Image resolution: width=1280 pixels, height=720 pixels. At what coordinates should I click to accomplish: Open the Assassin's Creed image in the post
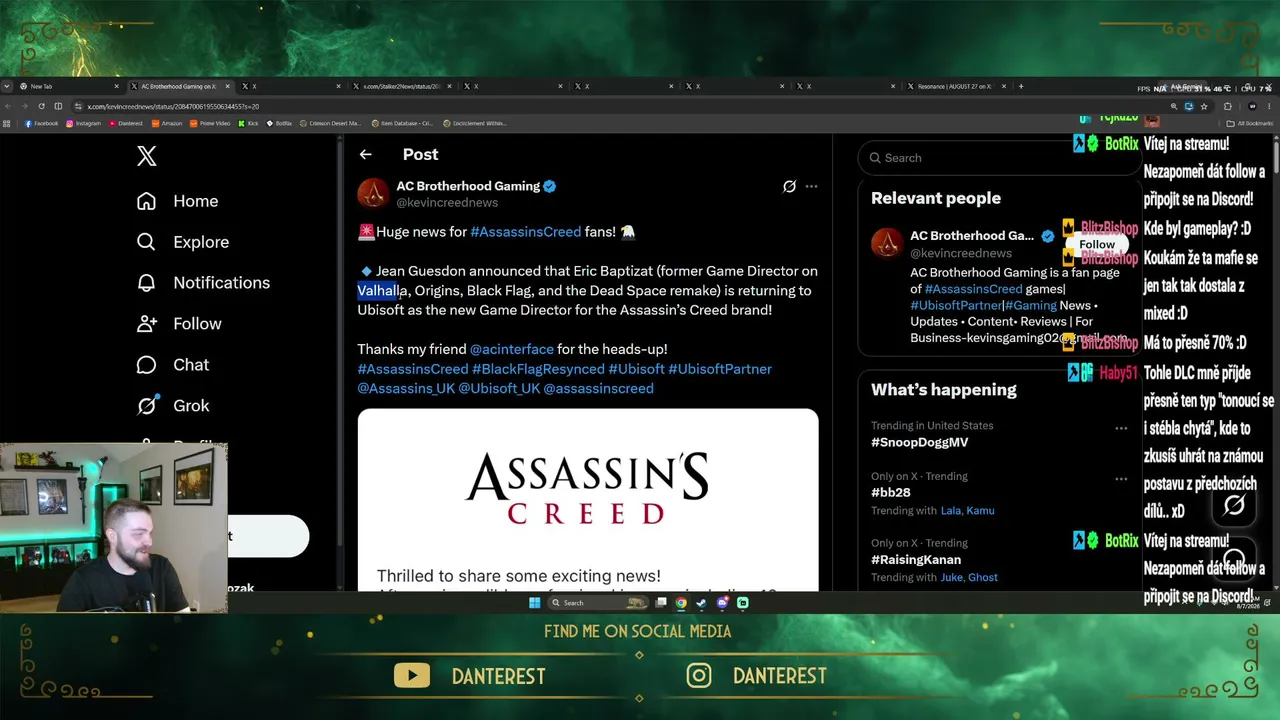588,498
